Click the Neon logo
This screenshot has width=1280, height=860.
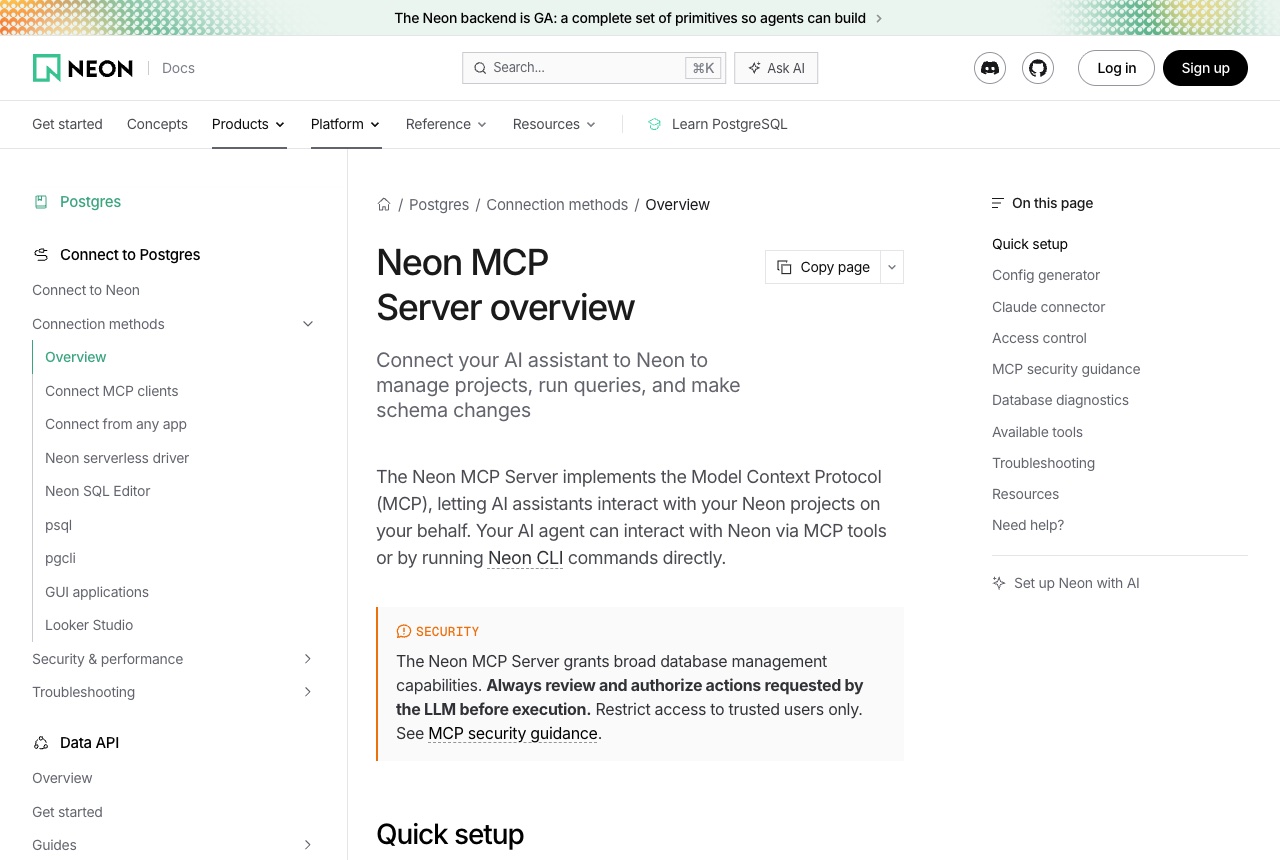click(x=83, y=68)
